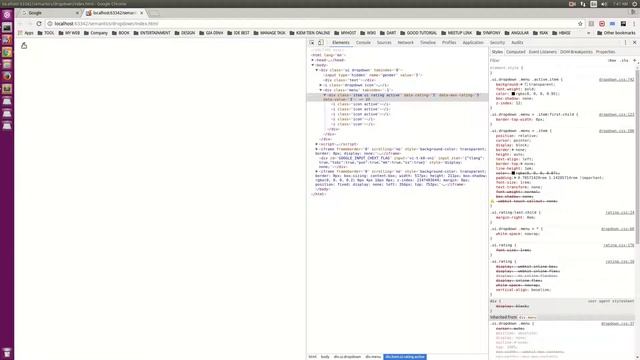640x360 pixels.
Task: Select body in the DOM breadcrumb
Action: pyautogui.click(x=325, y=357)
